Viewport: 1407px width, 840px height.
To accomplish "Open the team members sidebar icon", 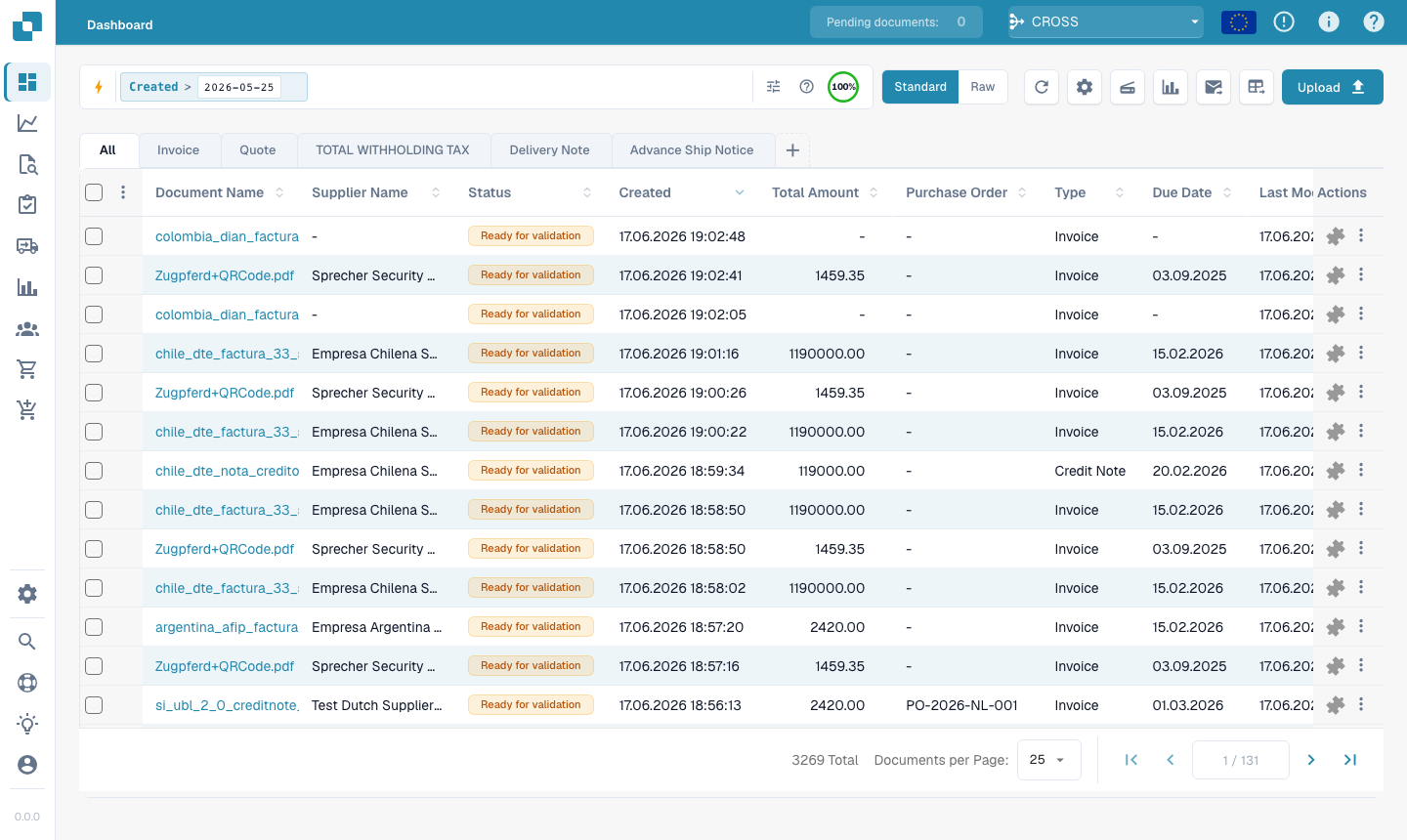I will coord(27,329).
